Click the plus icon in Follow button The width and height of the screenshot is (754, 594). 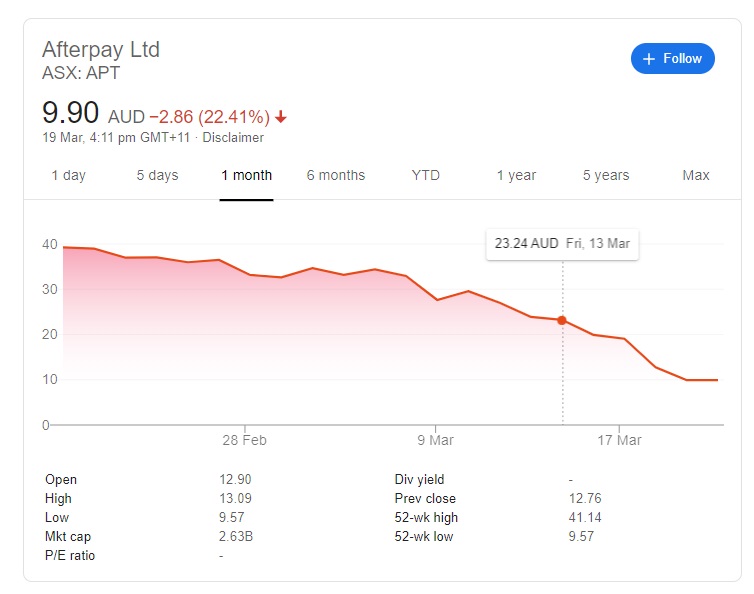(x=650, y=59)
